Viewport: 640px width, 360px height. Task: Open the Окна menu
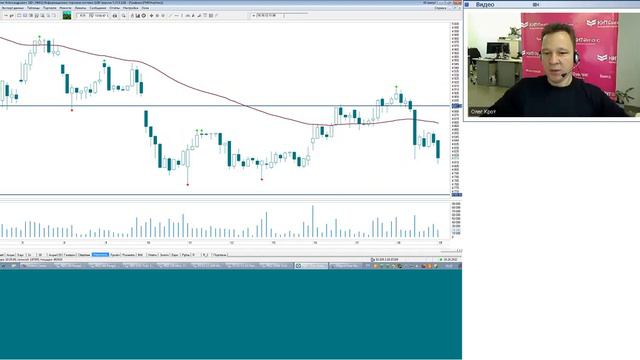tap(145, 8)
